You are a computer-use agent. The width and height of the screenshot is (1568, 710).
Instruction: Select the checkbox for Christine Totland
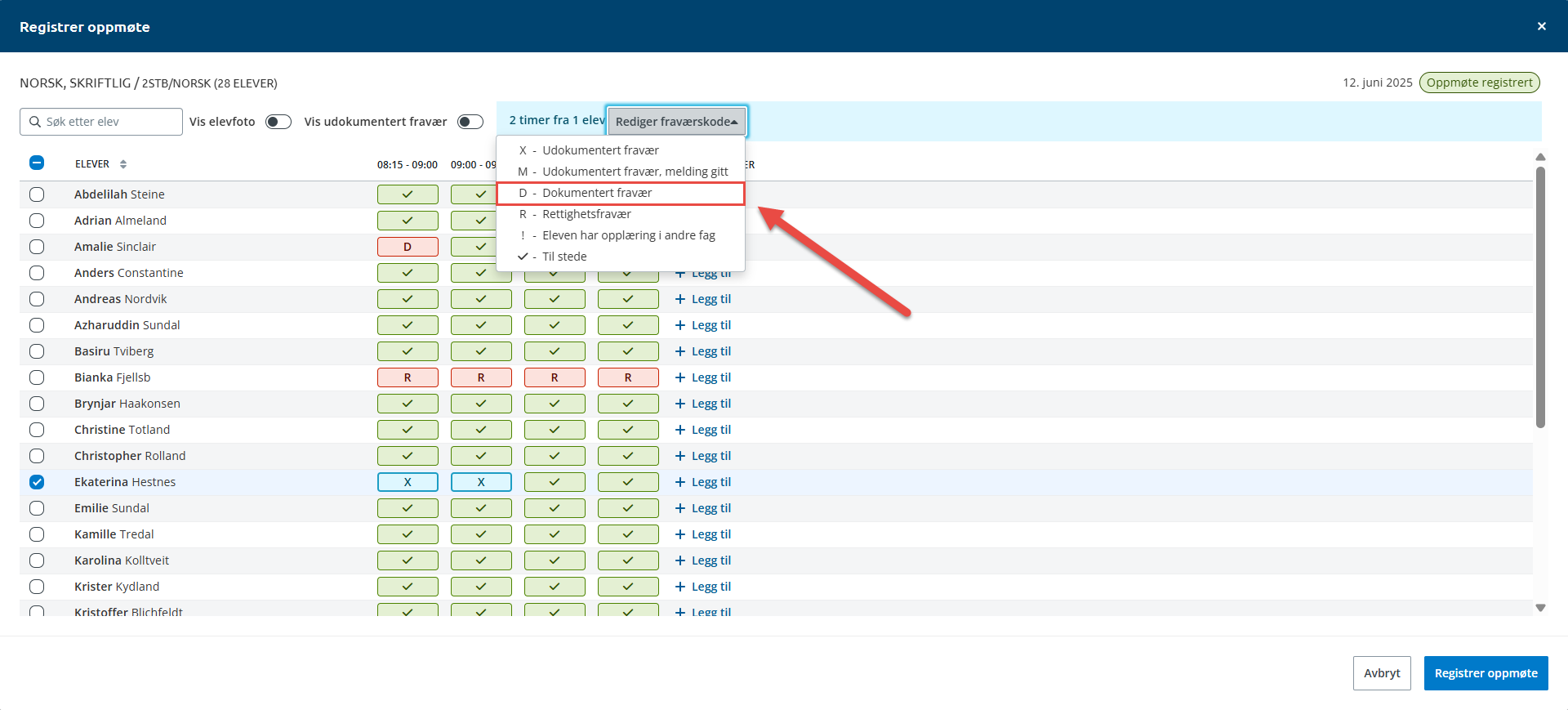(37, 430)
